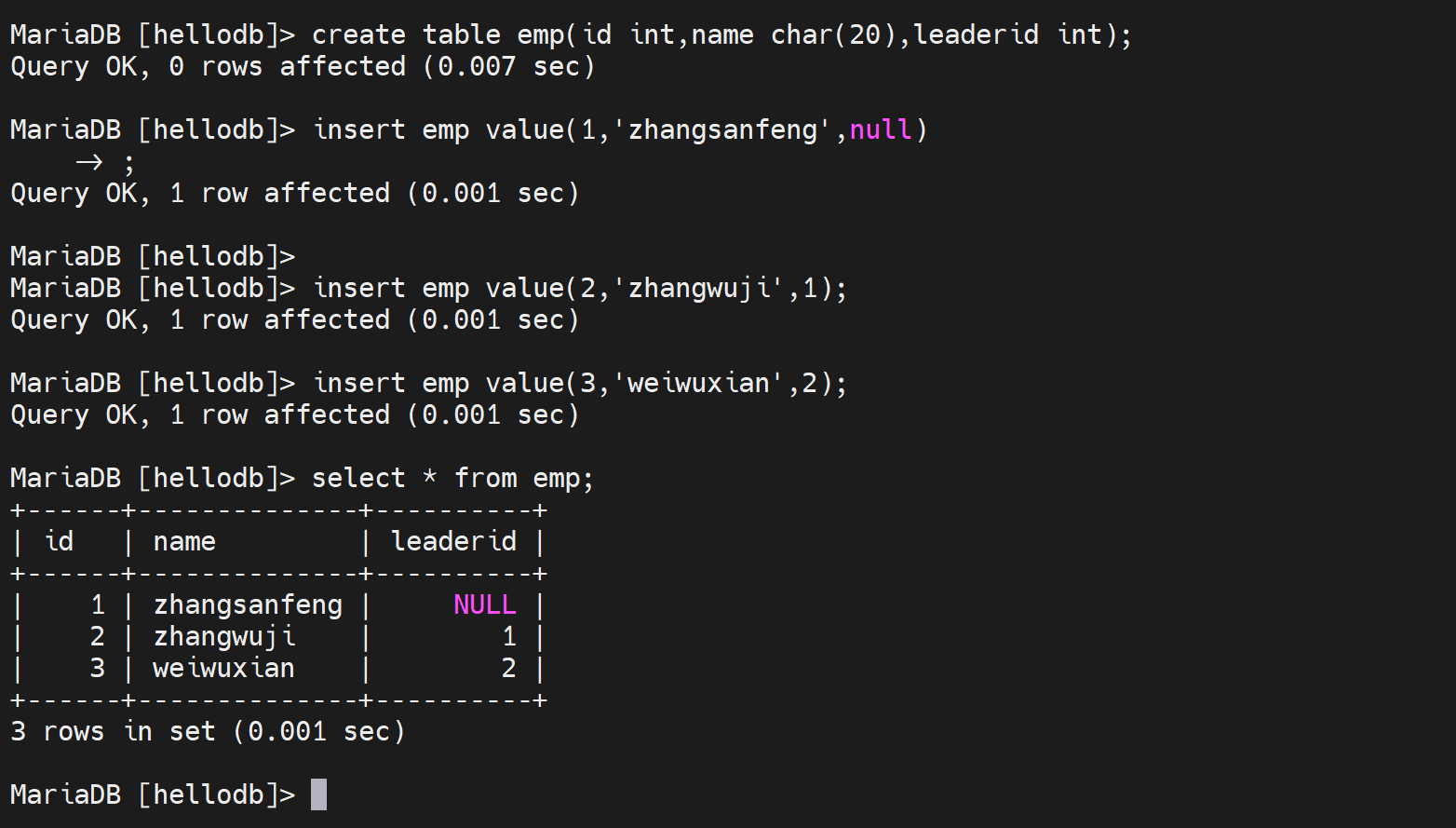Click the id value 1 in the zhangsanfeng row
1456x828 pixels.
tap(98, 605)
